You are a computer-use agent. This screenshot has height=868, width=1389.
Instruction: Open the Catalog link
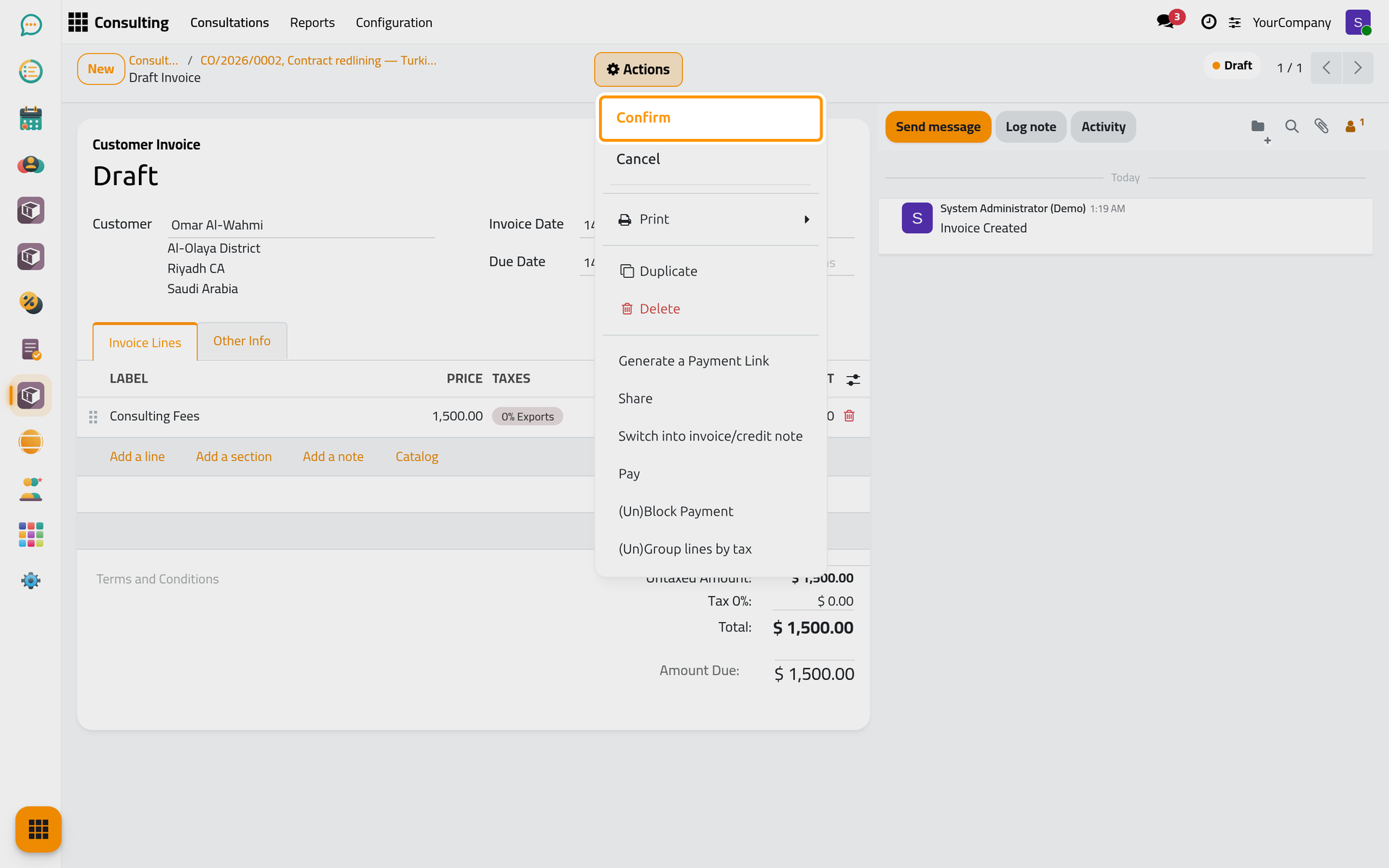pos(417,456)
